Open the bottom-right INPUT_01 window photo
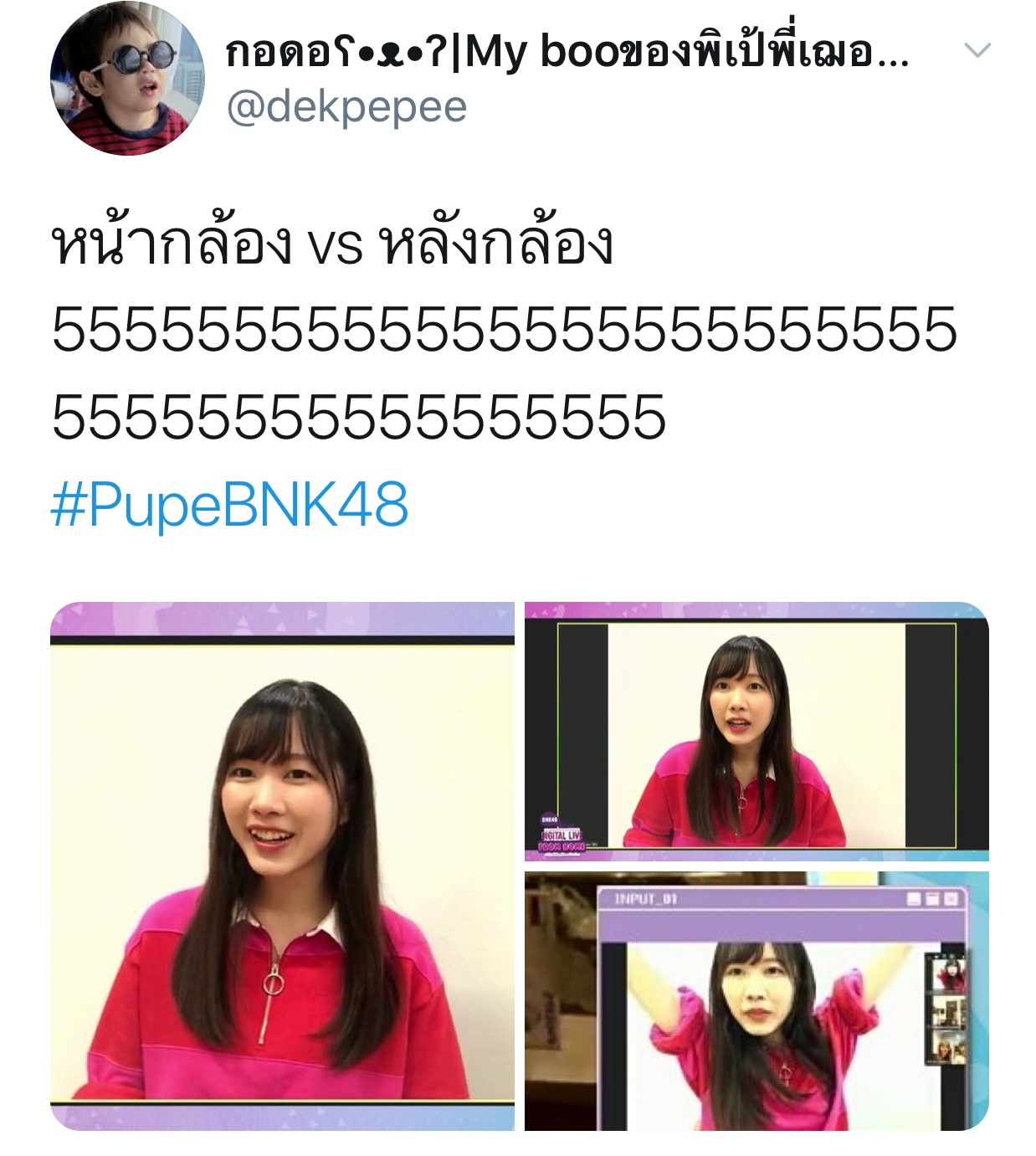This screenshot has width=1036, height=1156. (756, 1001)
